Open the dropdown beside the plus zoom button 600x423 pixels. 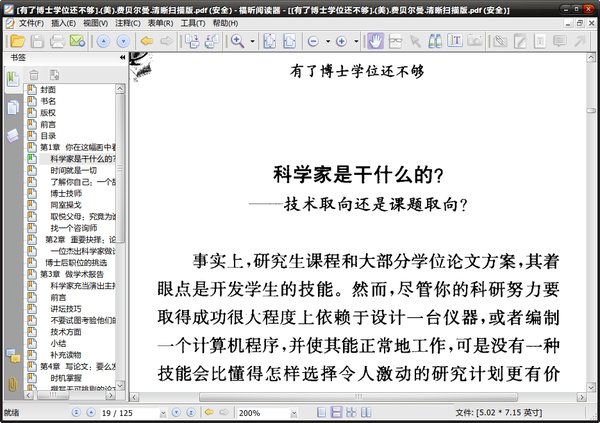coord(356,41)
